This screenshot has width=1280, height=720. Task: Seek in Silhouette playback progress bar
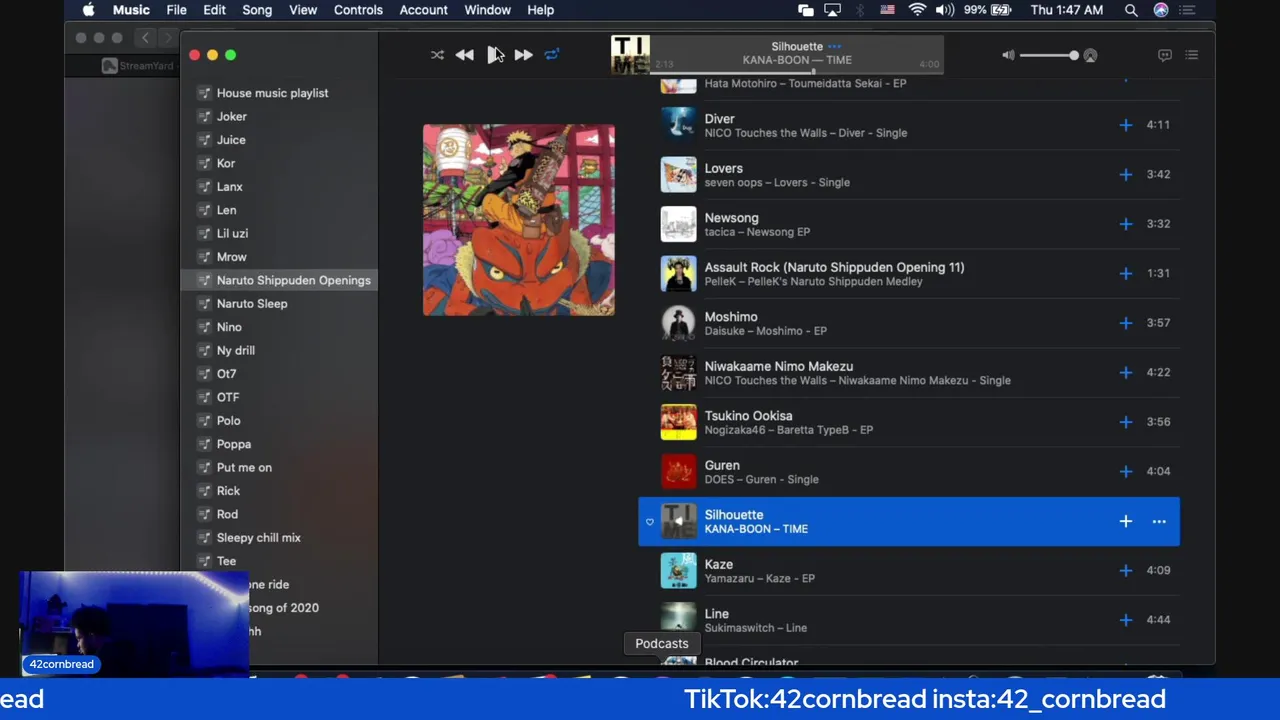click(x=796, y=73)
